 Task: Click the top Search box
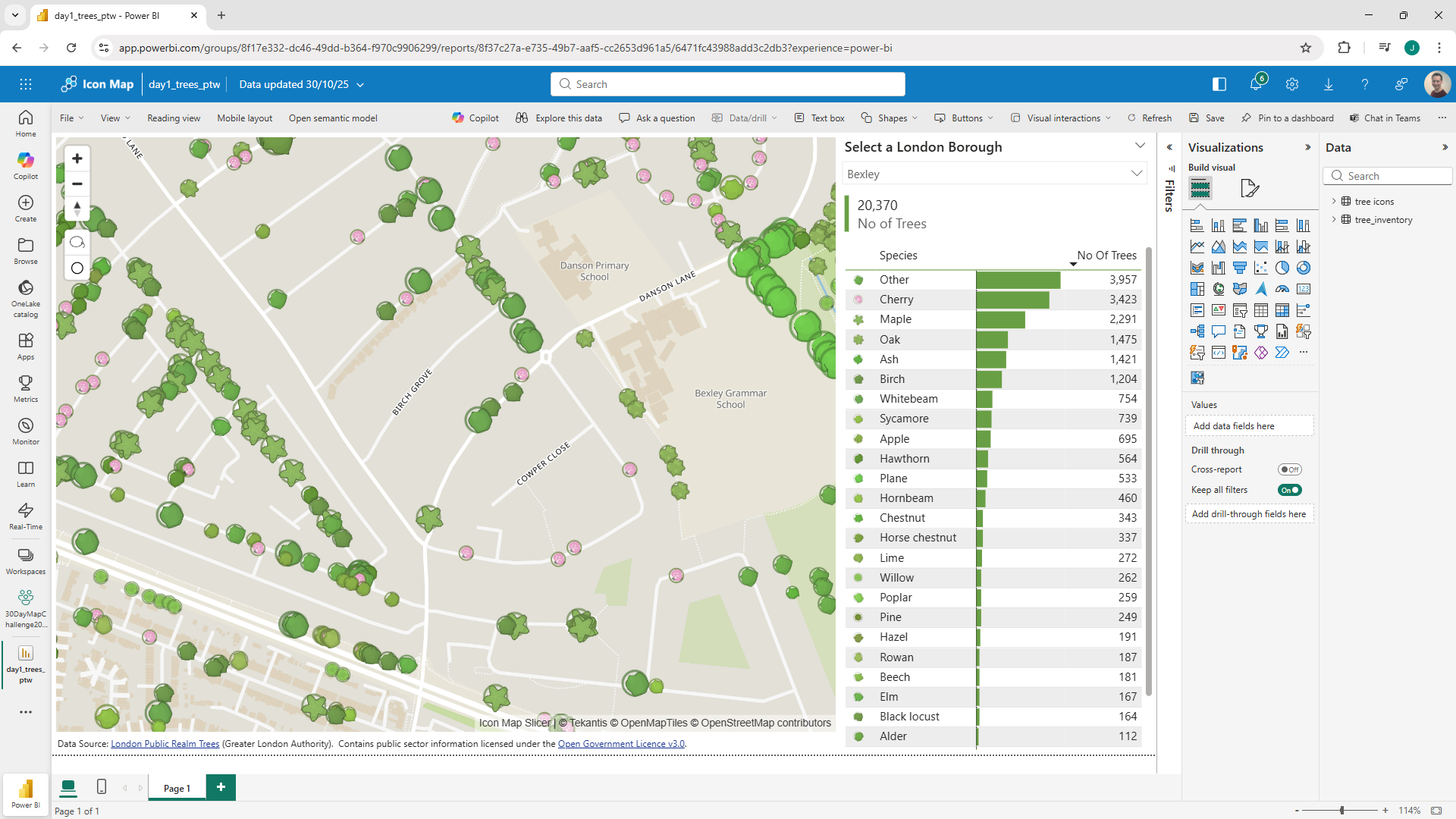(728, 84)
